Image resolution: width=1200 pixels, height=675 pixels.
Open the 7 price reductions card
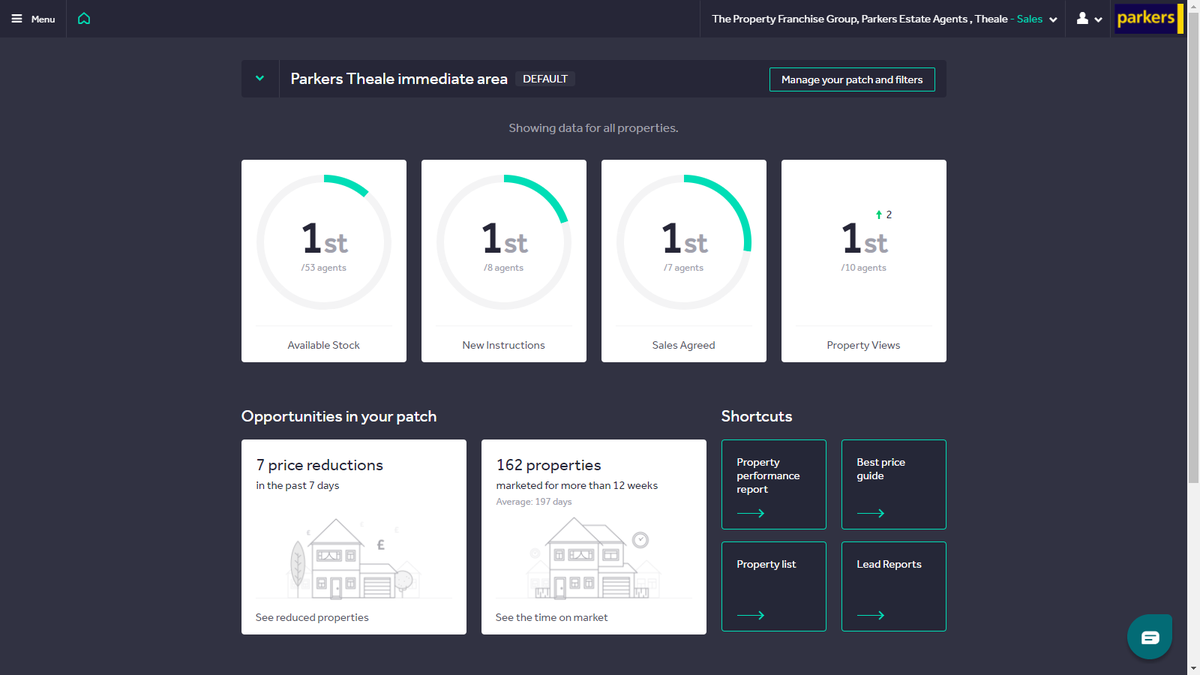(354, 537)
